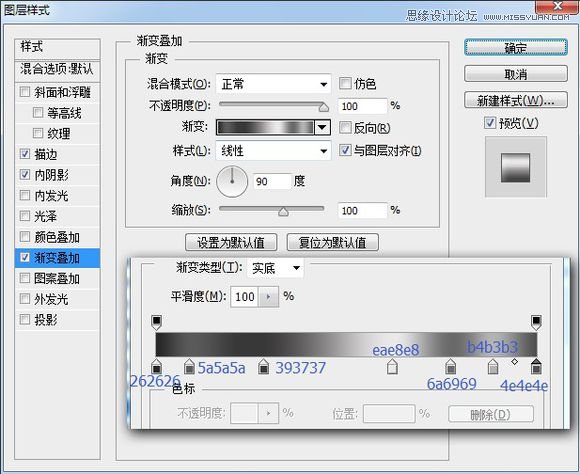
Task: Click 设置为默认值 button
Action: coord(231,242)
